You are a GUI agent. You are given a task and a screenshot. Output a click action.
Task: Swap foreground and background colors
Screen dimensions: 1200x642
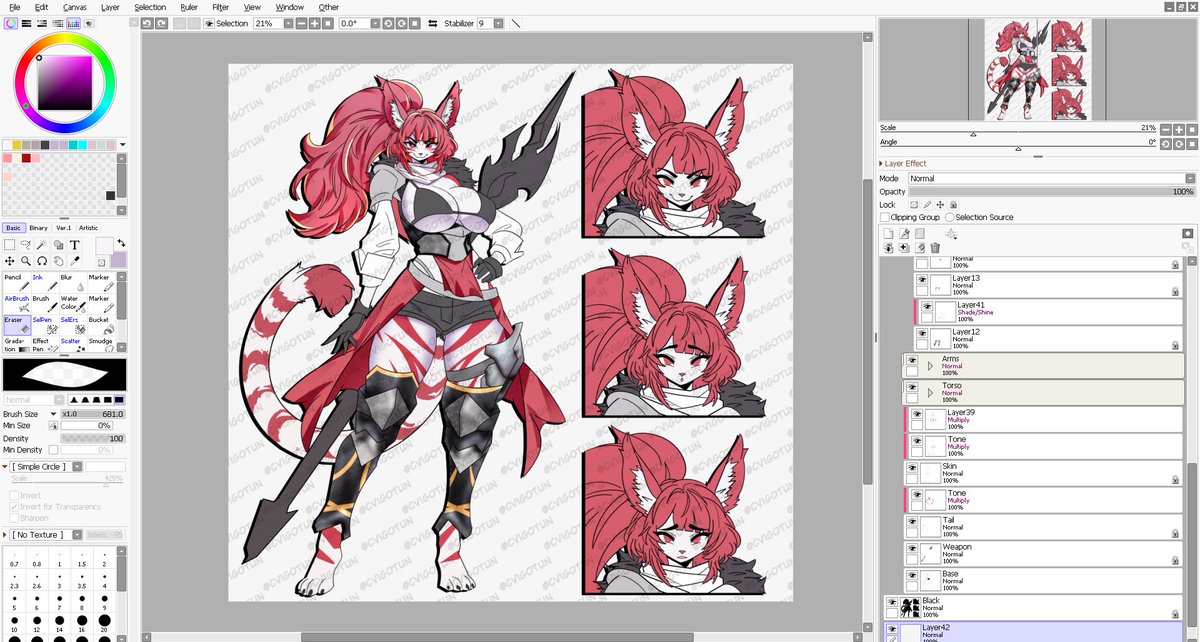(x=121, y=243)
